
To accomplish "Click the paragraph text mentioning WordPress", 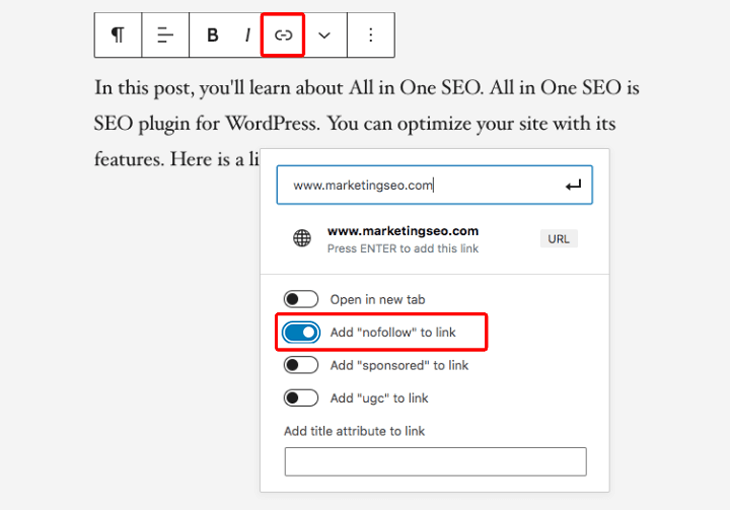I will point(355,124).
